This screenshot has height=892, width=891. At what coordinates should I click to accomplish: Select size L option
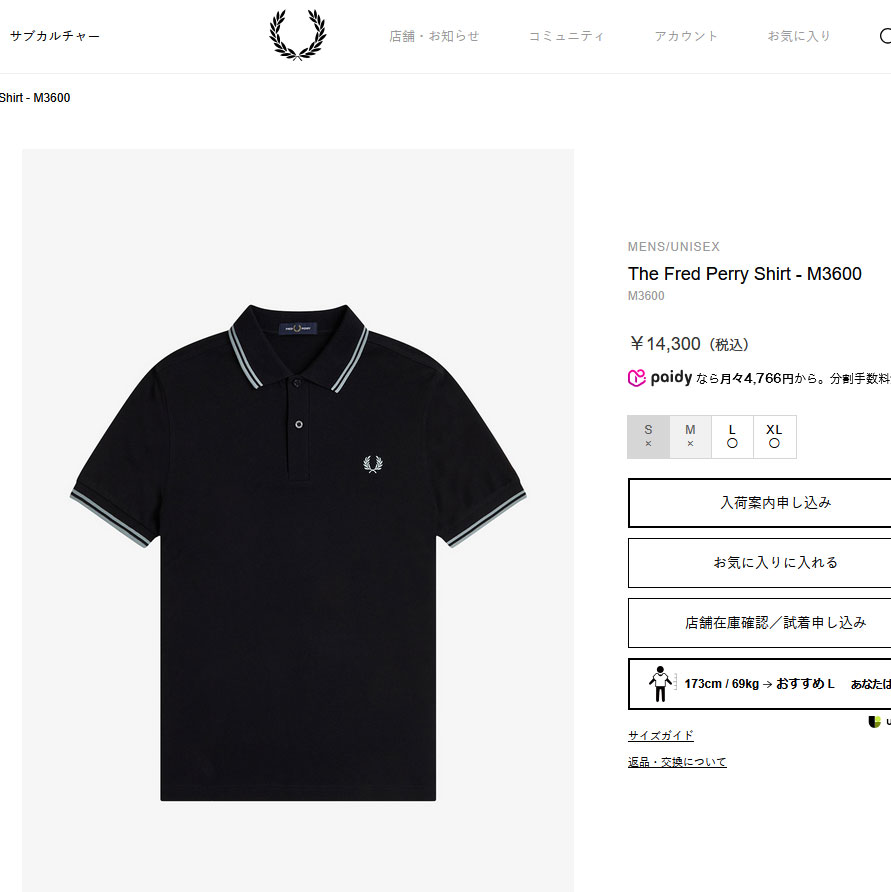click(732, 437)
